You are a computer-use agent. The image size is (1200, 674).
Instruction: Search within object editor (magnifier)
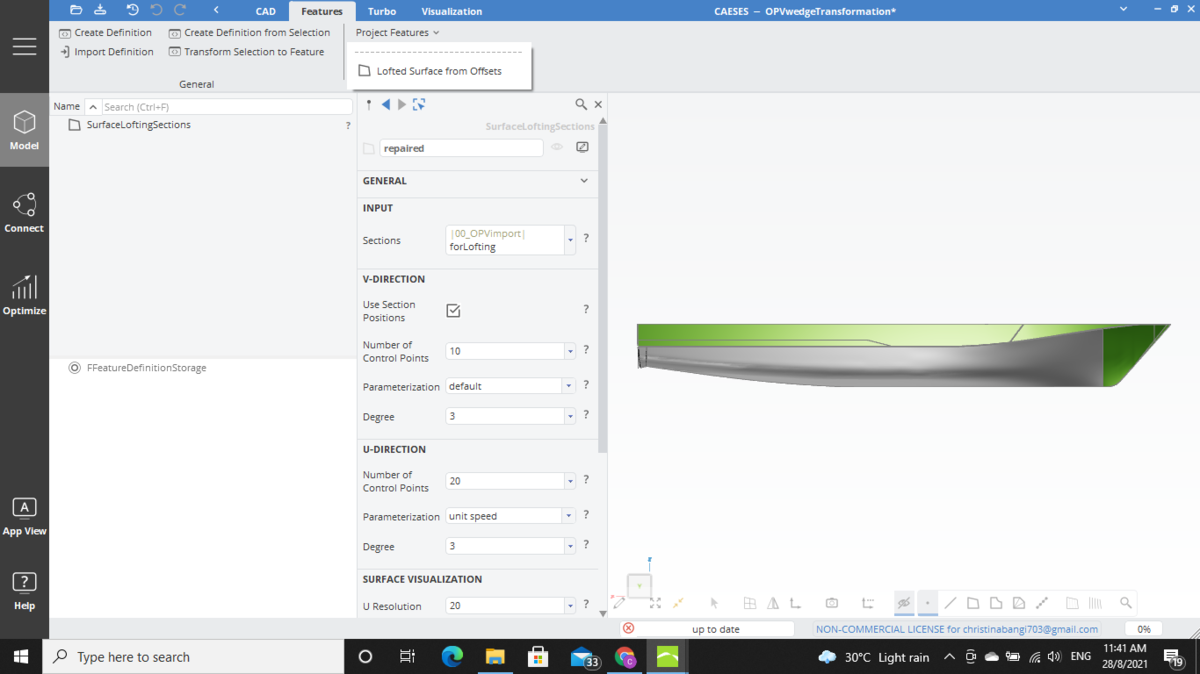coord(581,104)
